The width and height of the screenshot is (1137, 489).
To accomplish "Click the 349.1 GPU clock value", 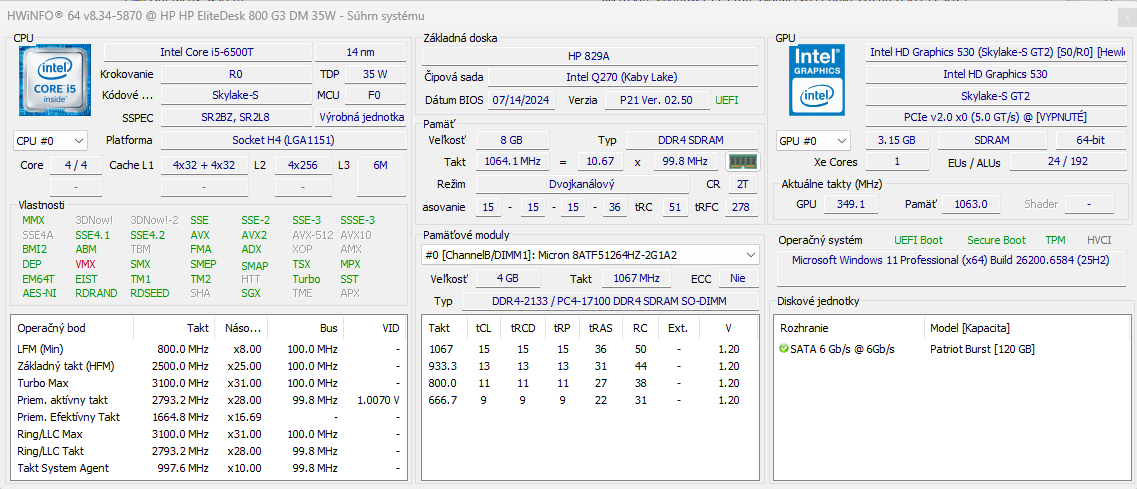I will (x=851, y=205).
